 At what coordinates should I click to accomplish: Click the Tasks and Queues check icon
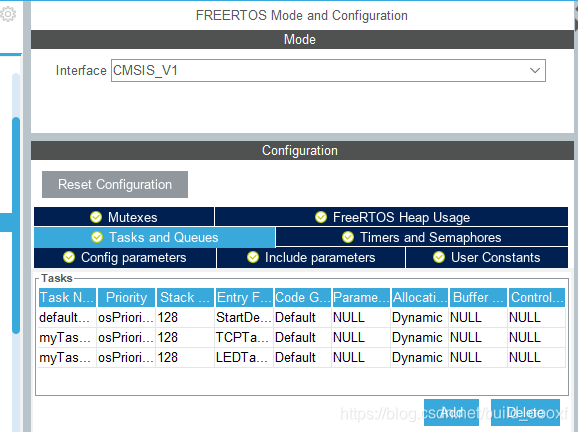click(97, 237)
